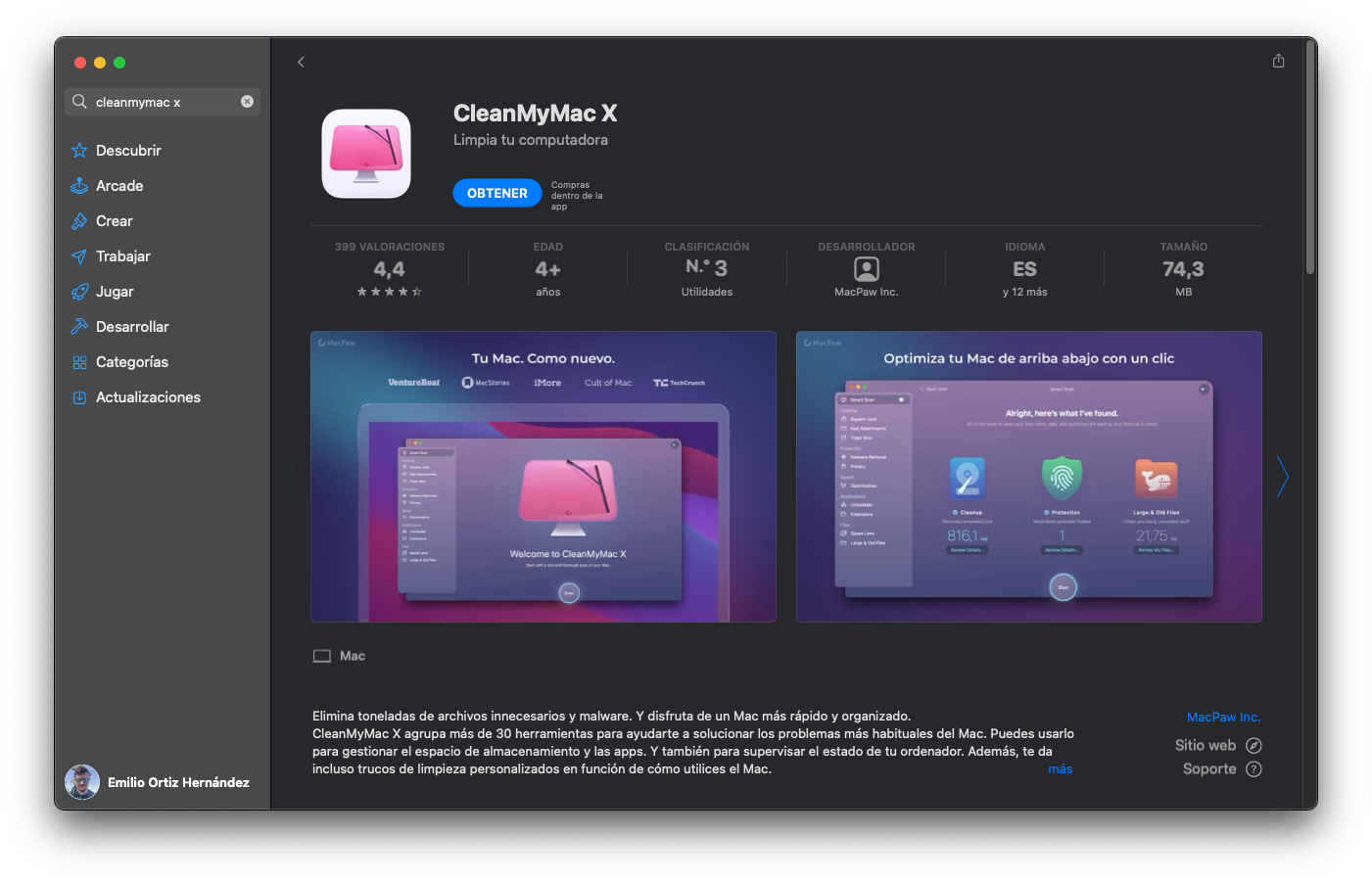View 399 valoraciones rating section
The height and width of the screenshot is (882, 1372).
coord(390,269)
